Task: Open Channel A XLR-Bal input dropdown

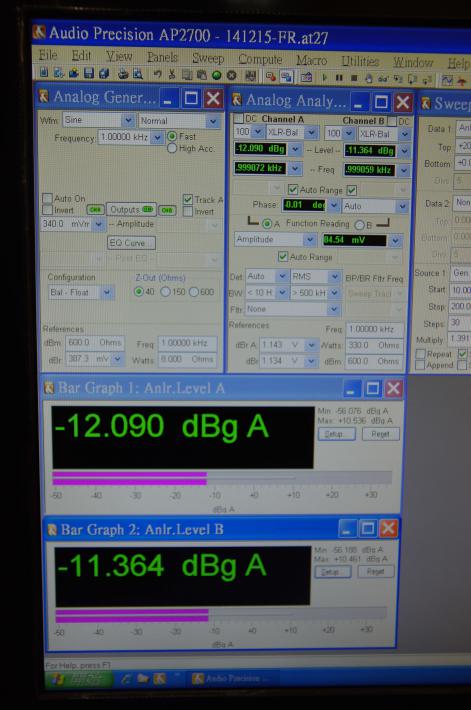Action: point(311,132)
